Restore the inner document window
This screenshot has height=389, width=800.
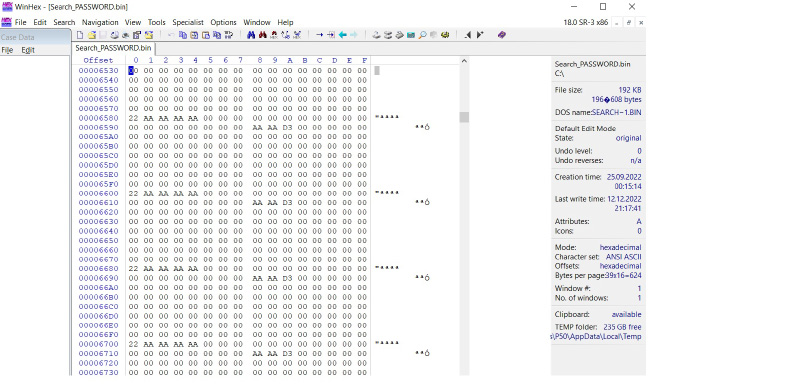click(629, 22)
